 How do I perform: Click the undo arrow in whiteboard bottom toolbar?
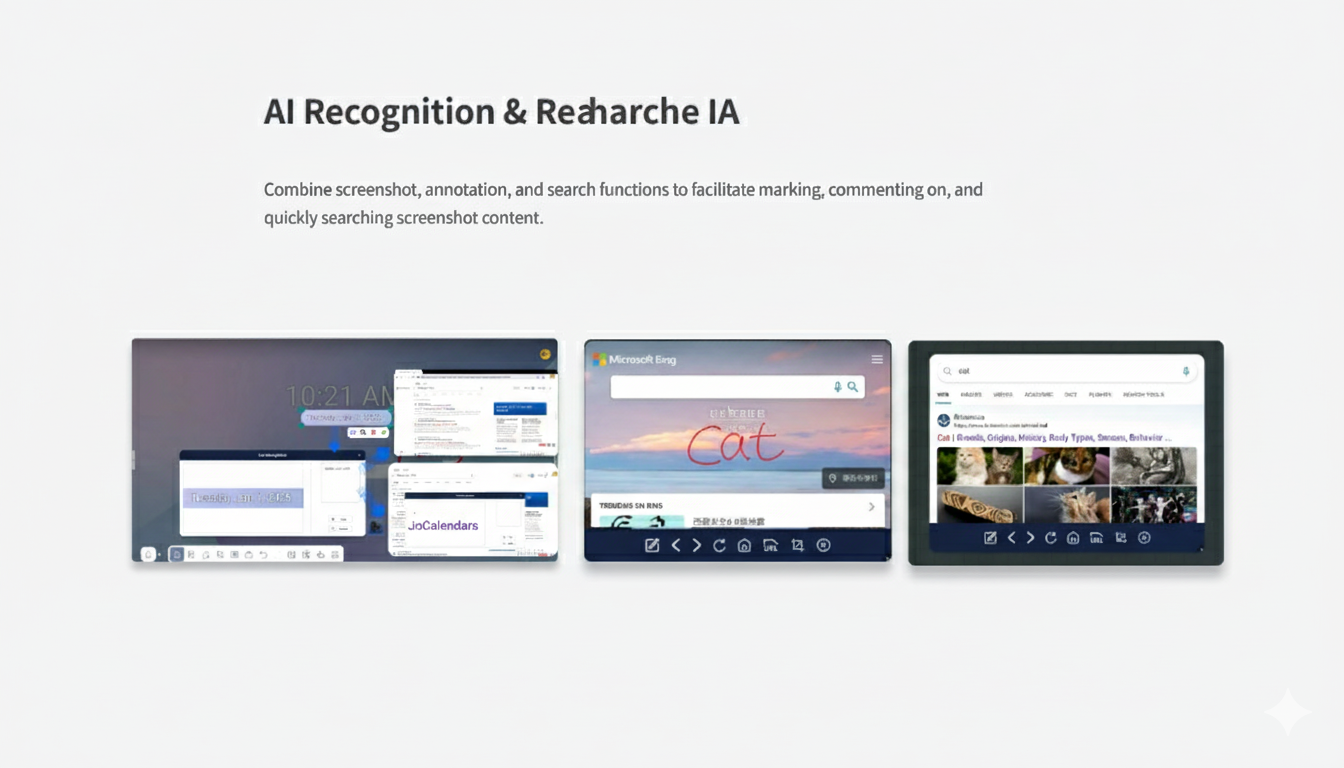pyautogui.click(x=264, y=554)
